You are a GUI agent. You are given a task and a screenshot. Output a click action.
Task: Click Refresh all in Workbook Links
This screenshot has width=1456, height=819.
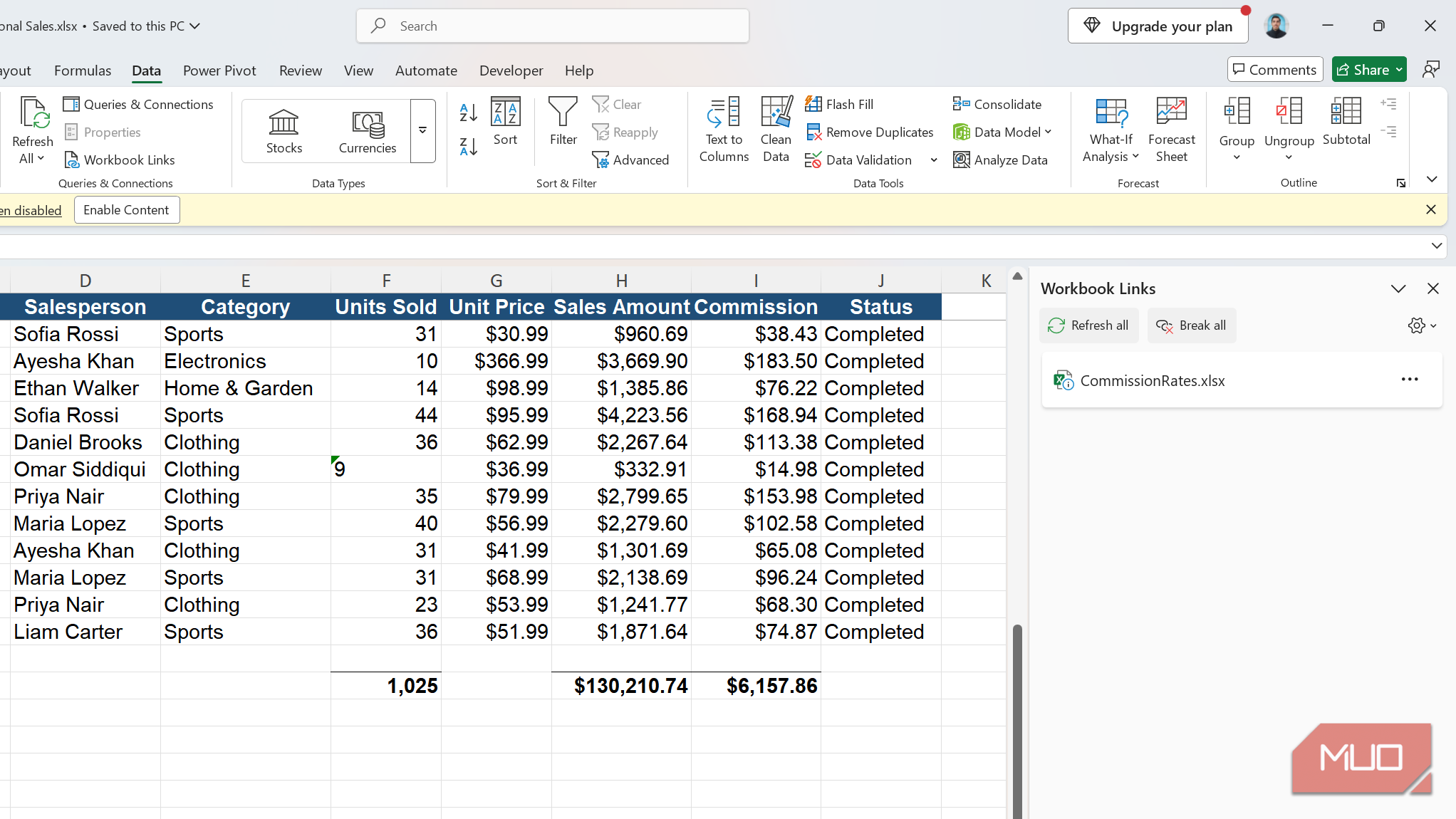1089,325
